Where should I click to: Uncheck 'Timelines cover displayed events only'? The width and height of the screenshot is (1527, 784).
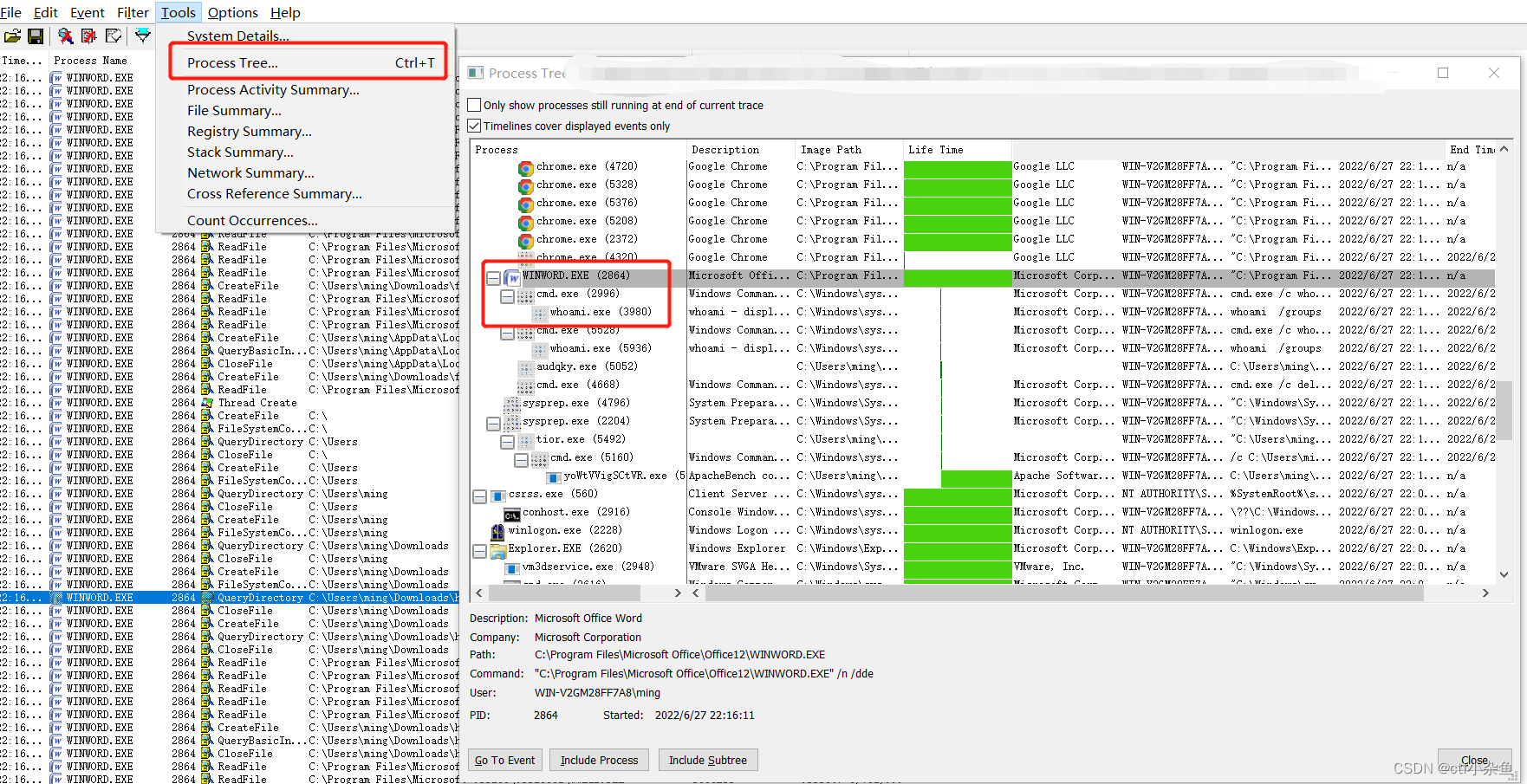pyautogui.click(x=474, y=126)
